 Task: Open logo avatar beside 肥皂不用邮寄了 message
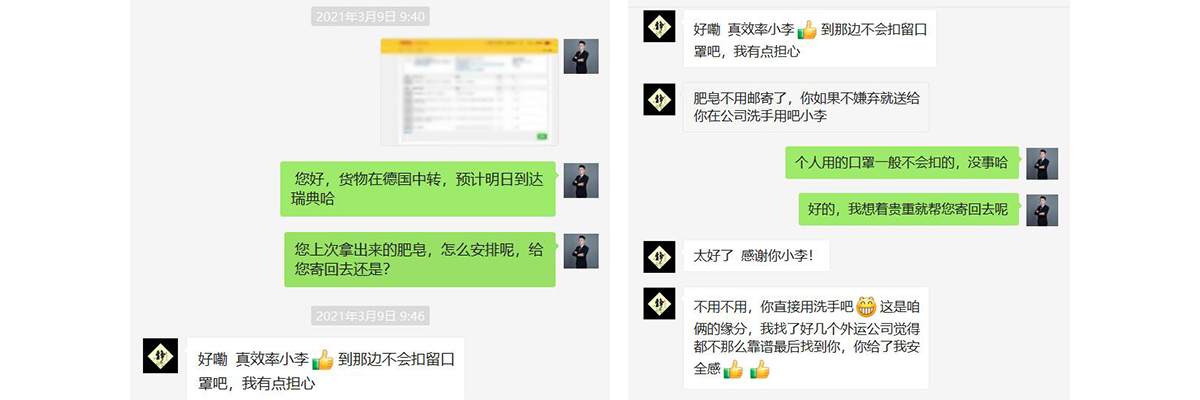coord(659,100)
